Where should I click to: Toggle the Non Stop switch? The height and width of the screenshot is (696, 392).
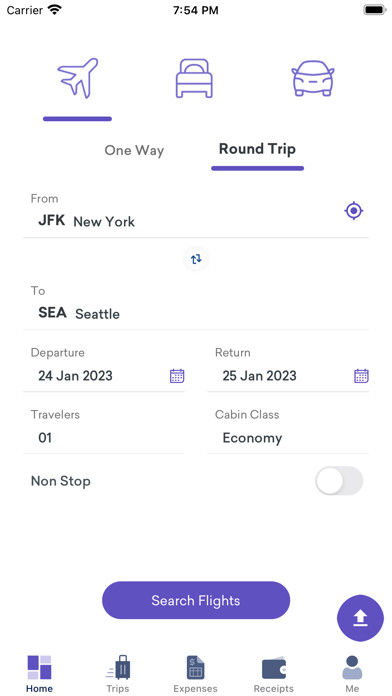point(339,481)
